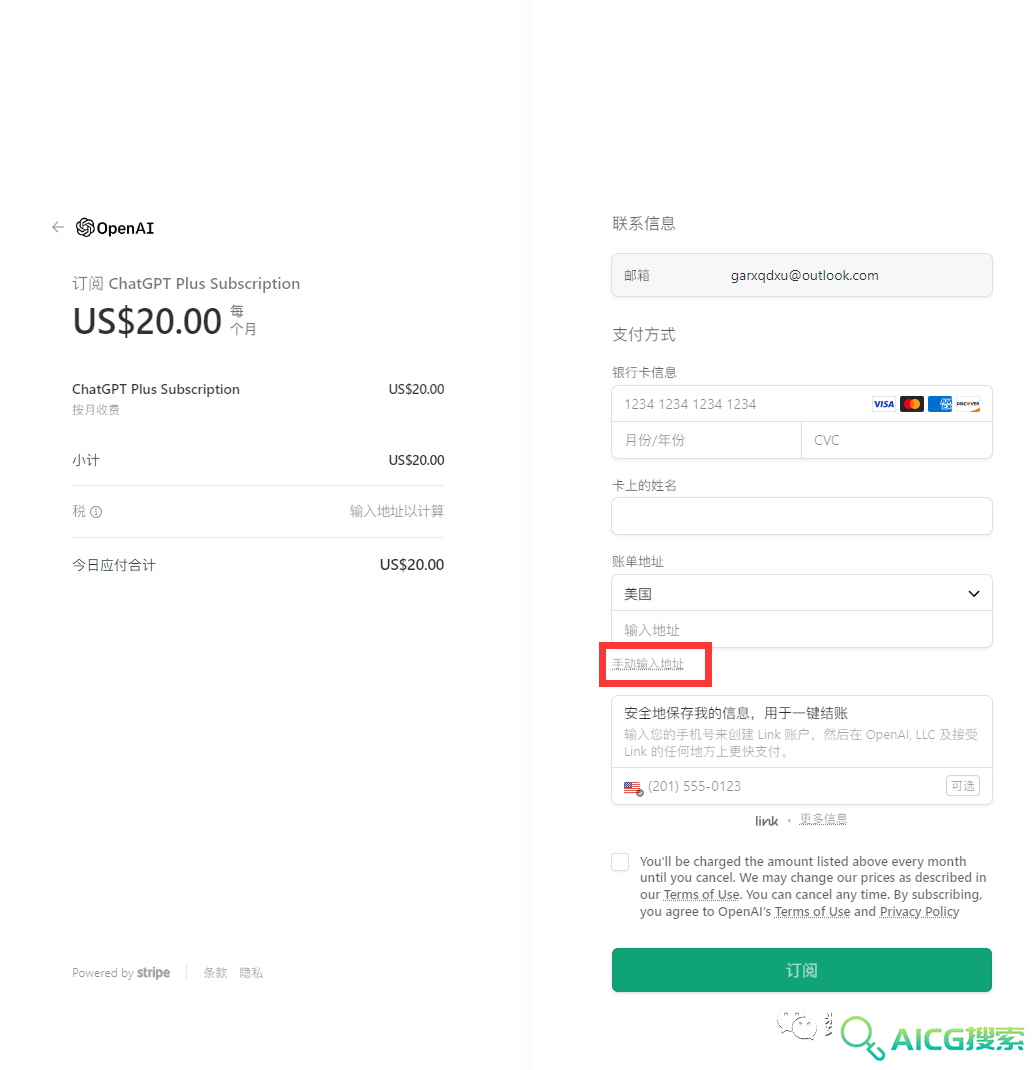Click the 月份/年份 expiry date field
Screen dimensions: 1032x1070
tap(706, 440)
